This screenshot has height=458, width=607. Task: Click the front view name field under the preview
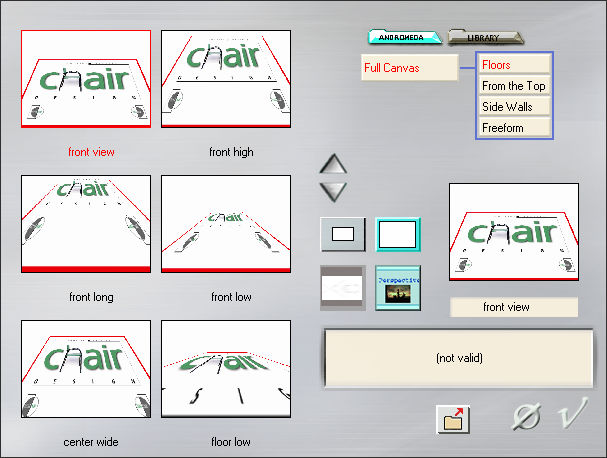(x=514, y=307)
